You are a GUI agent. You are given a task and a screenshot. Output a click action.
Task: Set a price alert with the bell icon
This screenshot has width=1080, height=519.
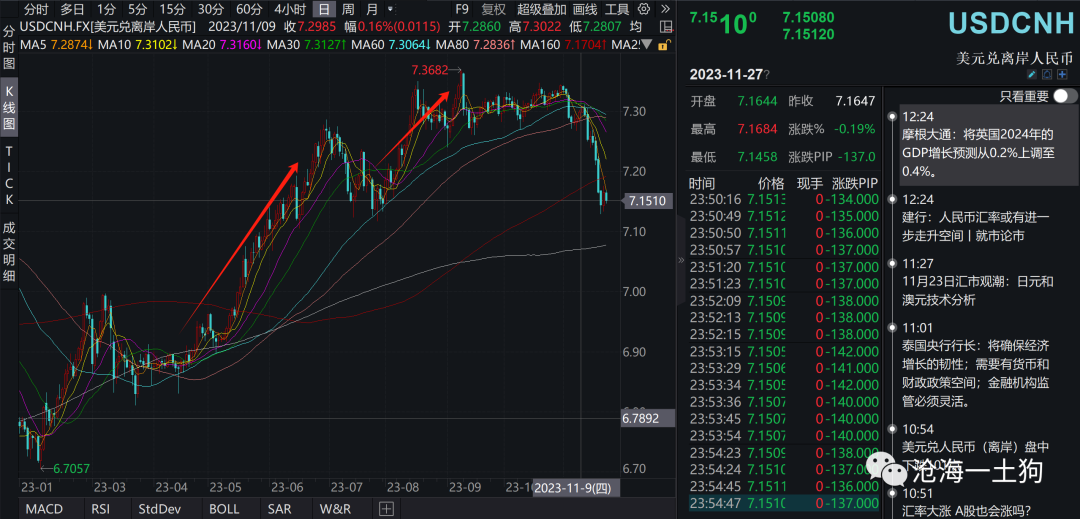click(1048, 74)
